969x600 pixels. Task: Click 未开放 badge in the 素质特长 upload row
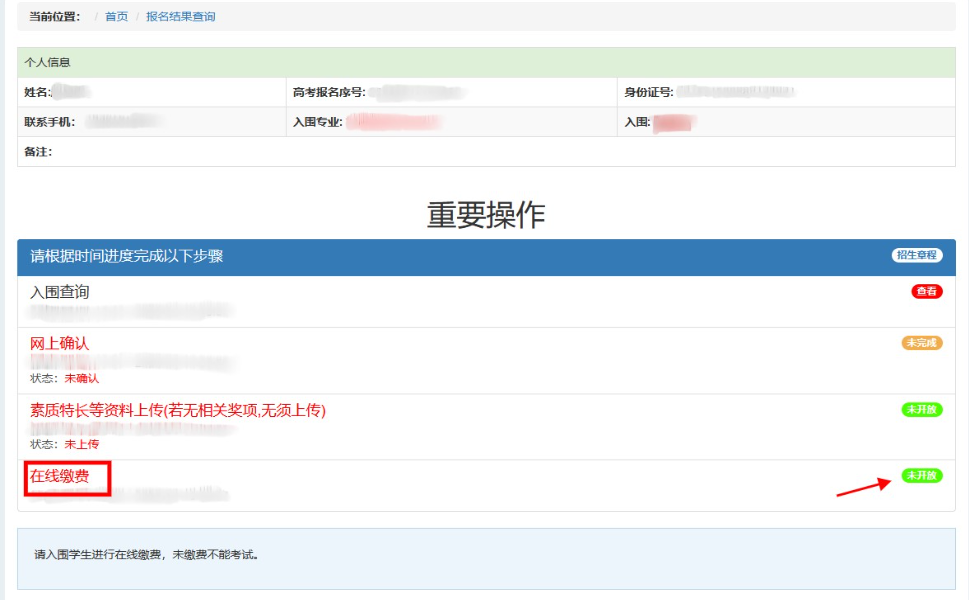922,409
